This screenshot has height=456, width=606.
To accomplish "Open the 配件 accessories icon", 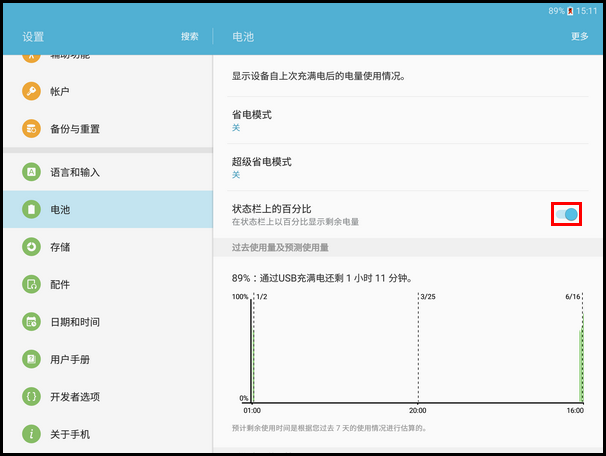I will pos(31,284).
